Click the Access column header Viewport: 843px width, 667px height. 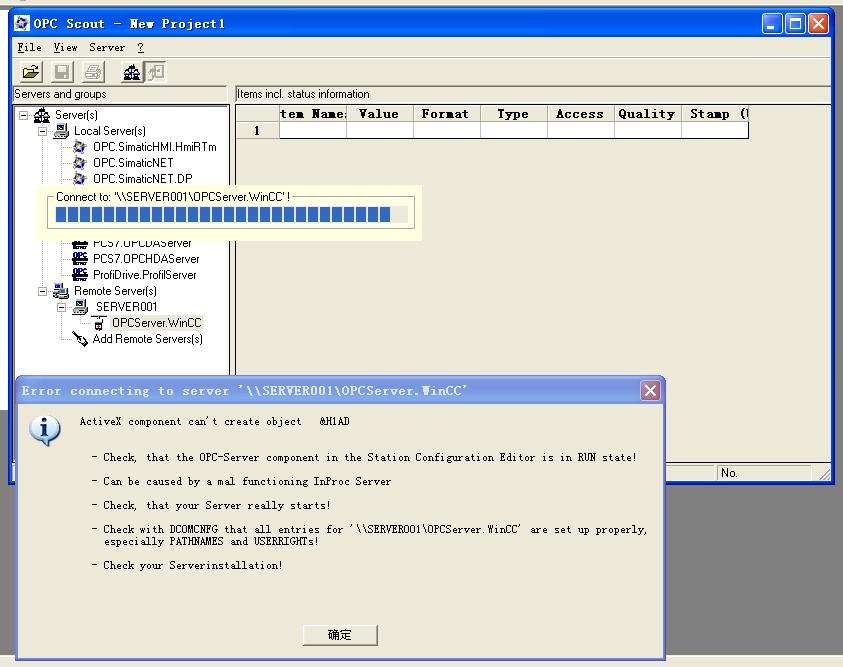[x=580, y=114]
